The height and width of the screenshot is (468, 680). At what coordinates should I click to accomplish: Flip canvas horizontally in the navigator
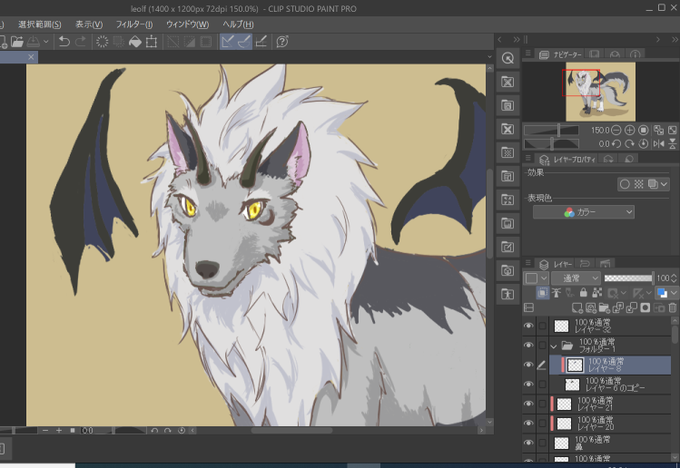coord(659,144)
